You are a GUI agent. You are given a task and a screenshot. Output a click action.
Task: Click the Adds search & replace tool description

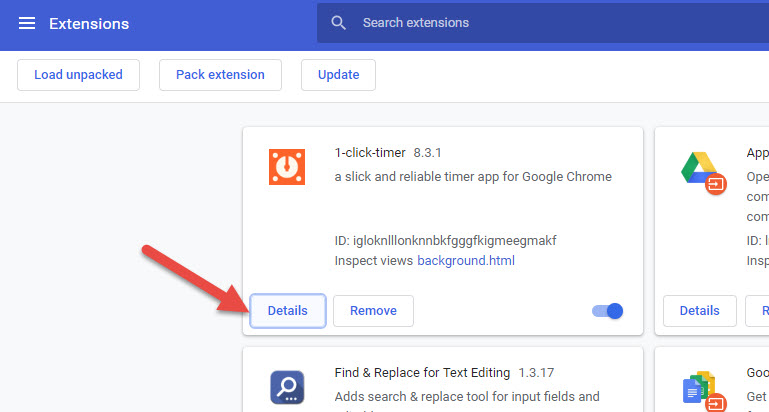tap(467, 396)
